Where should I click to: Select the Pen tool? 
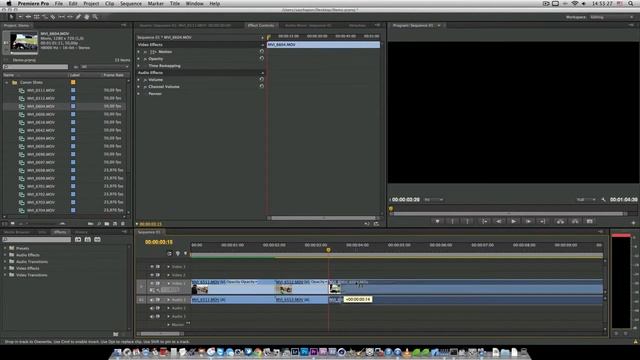pos(78,17)
